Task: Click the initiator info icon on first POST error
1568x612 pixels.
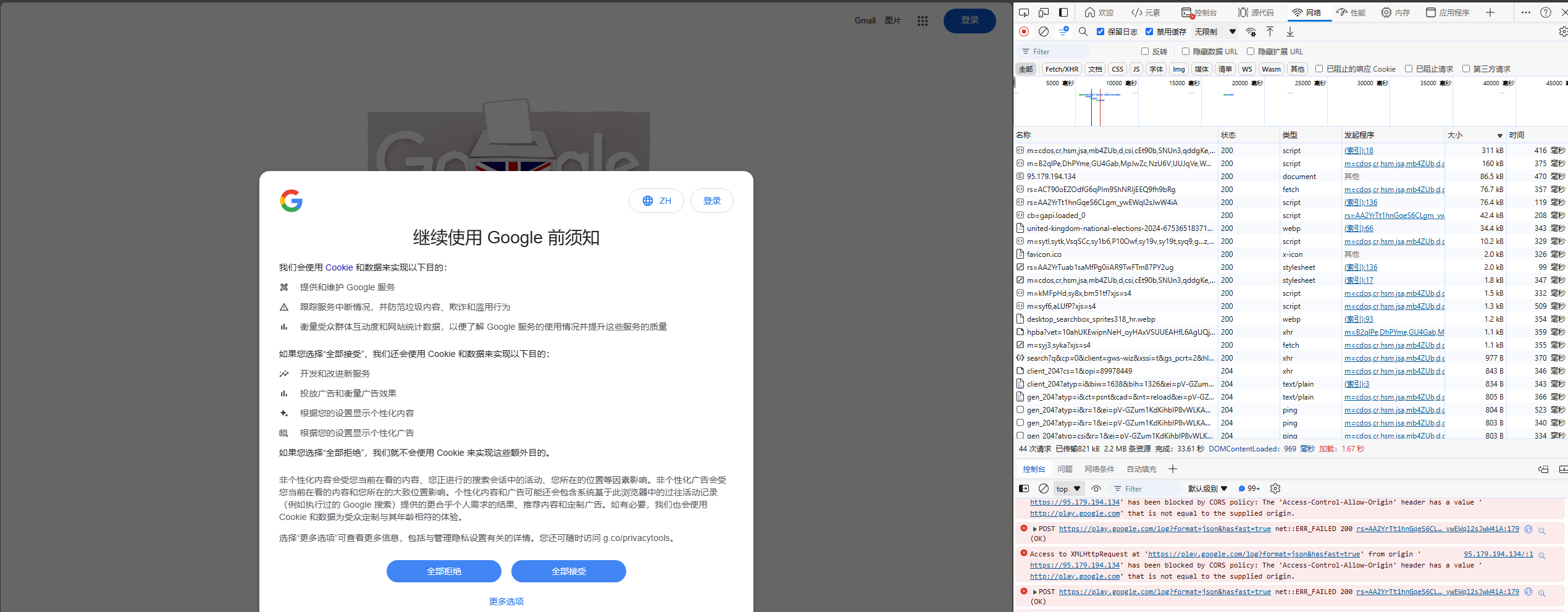Action: click(x=1528, y=529)
